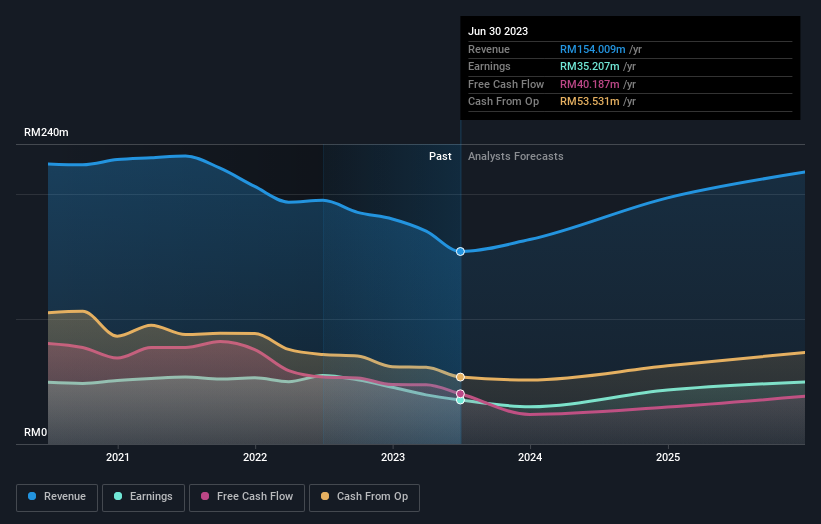The width and height of the screenshot is (821, 524).
Task: Click the Past section label
Action: click(440, 157)
